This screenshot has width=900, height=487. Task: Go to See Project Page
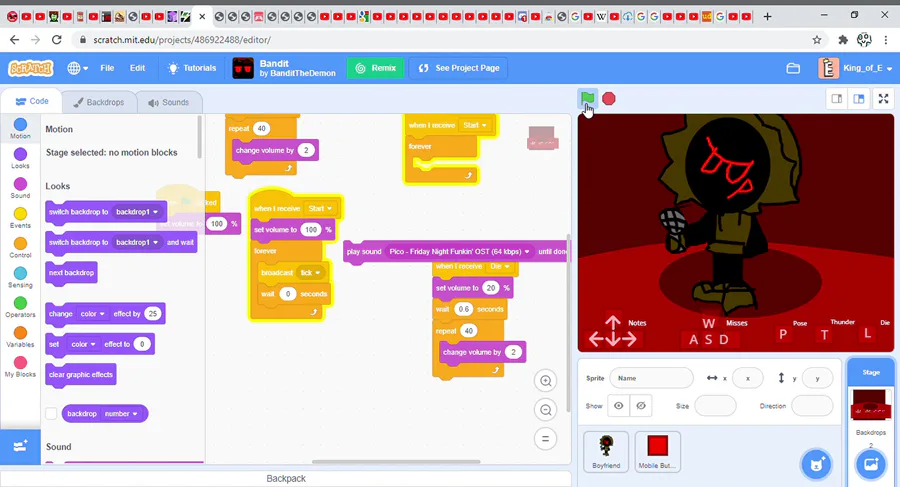coord(459,68)
